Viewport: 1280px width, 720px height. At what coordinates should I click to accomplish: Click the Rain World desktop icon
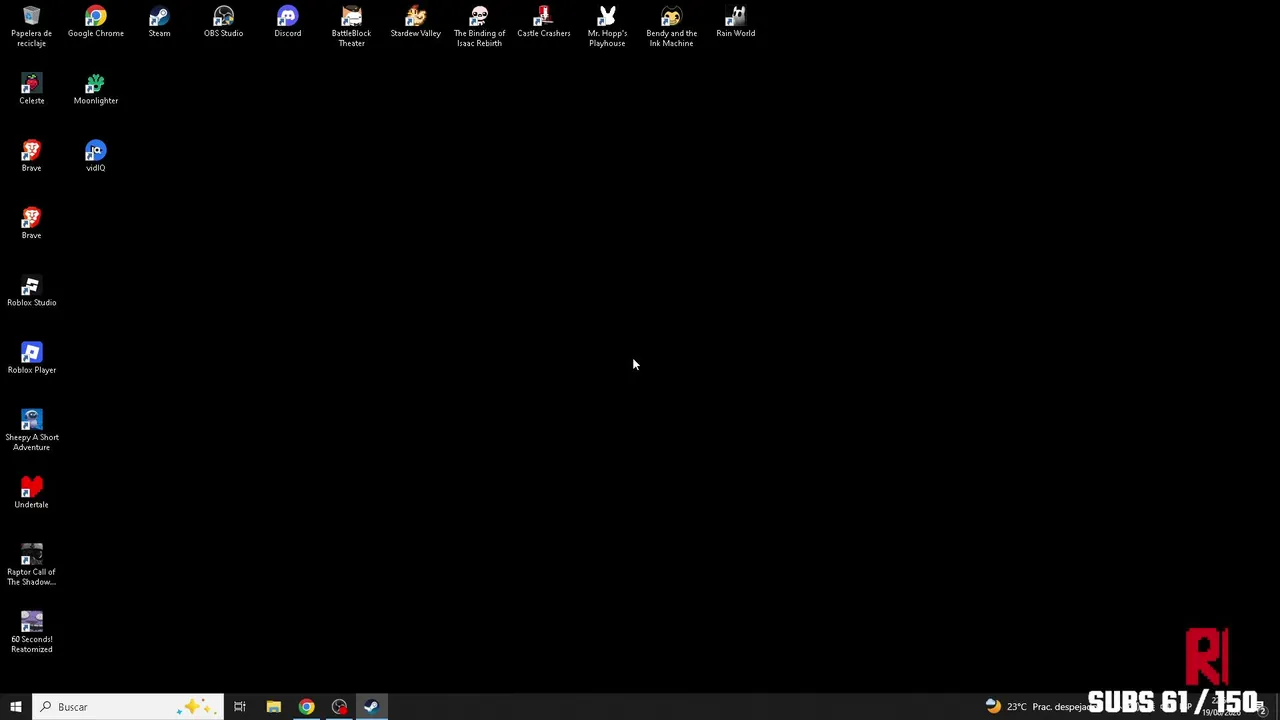[735, 22]
